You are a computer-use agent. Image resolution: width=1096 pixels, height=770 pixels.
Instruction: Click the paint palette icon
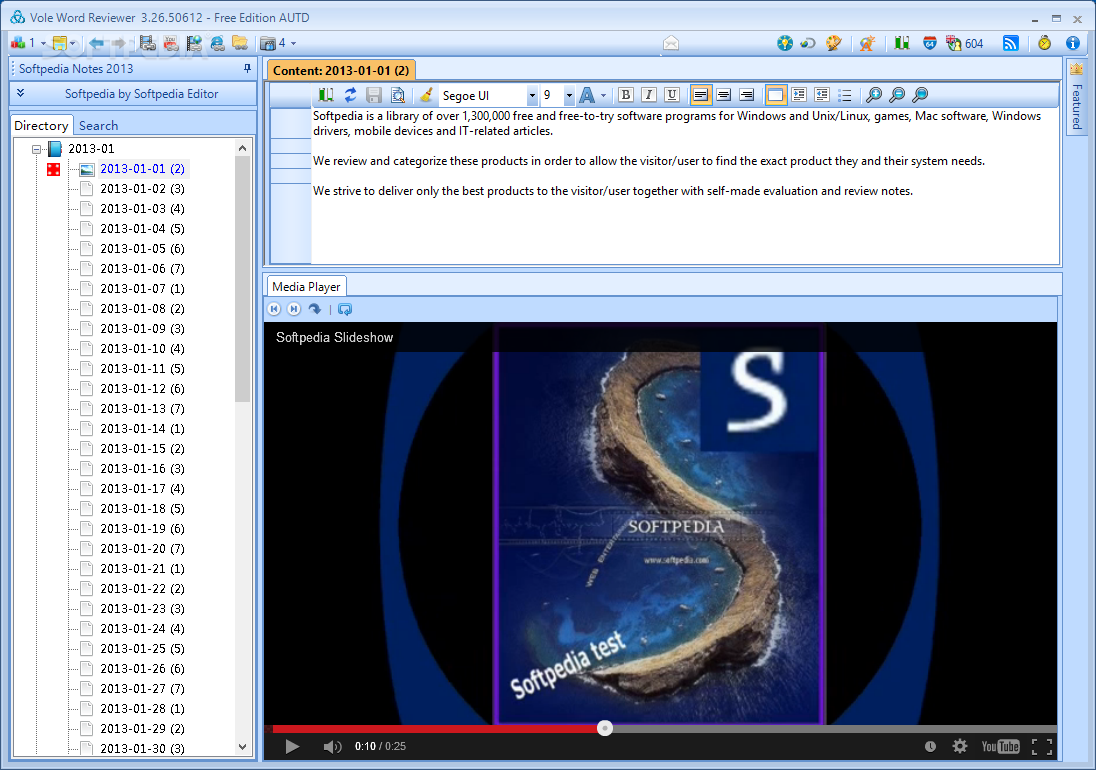[833, 43]
